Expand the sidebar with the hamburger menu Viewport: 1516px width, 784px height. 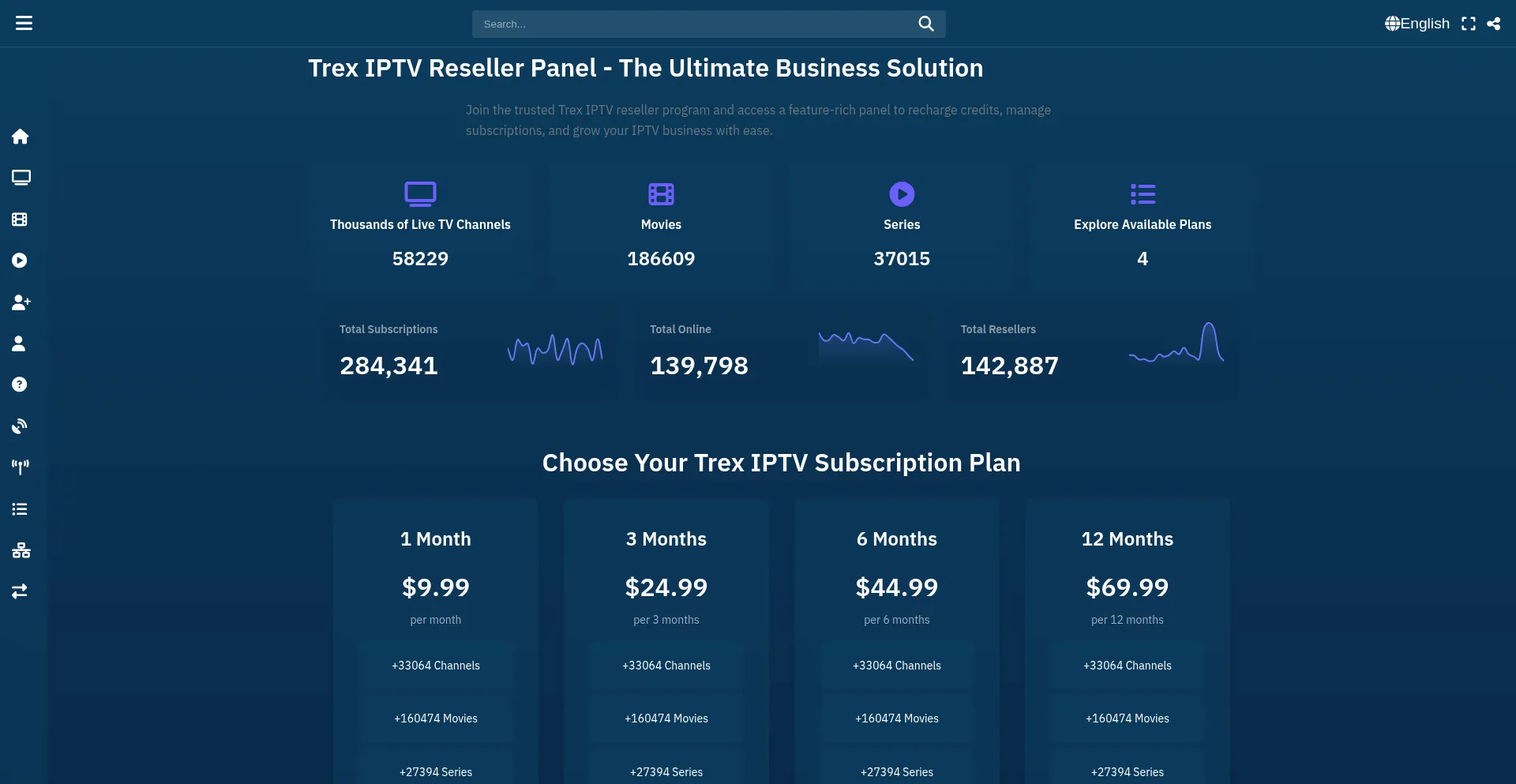click(x=24, y=23)
